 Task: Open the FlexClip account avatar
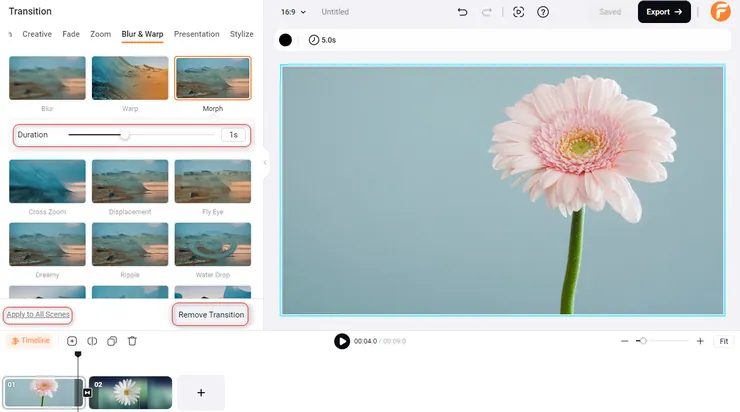(x=720, y=12)
